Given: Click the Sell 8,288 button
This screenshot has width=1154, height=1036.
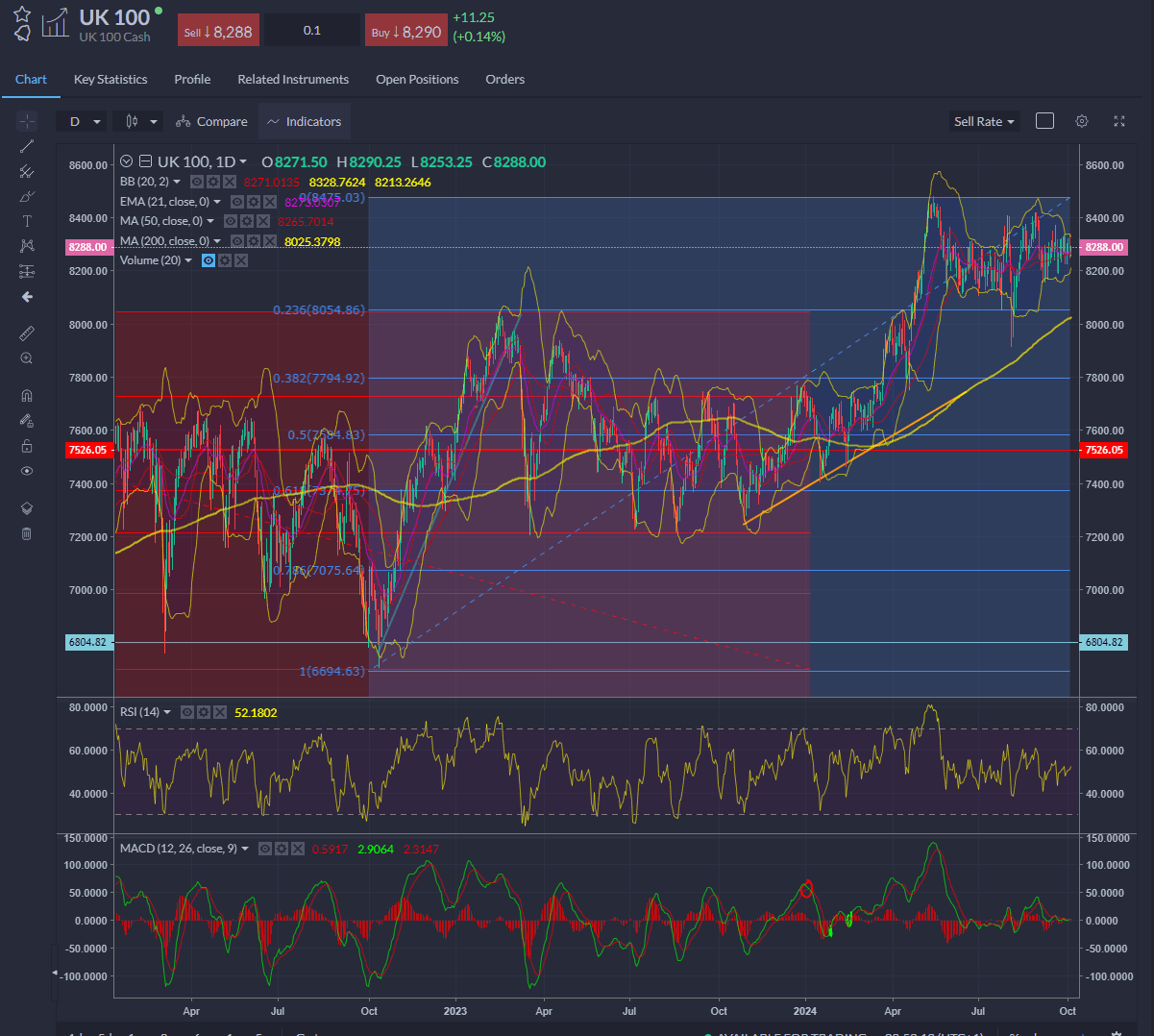Looking at the screenshot, I should coord(218,32).
